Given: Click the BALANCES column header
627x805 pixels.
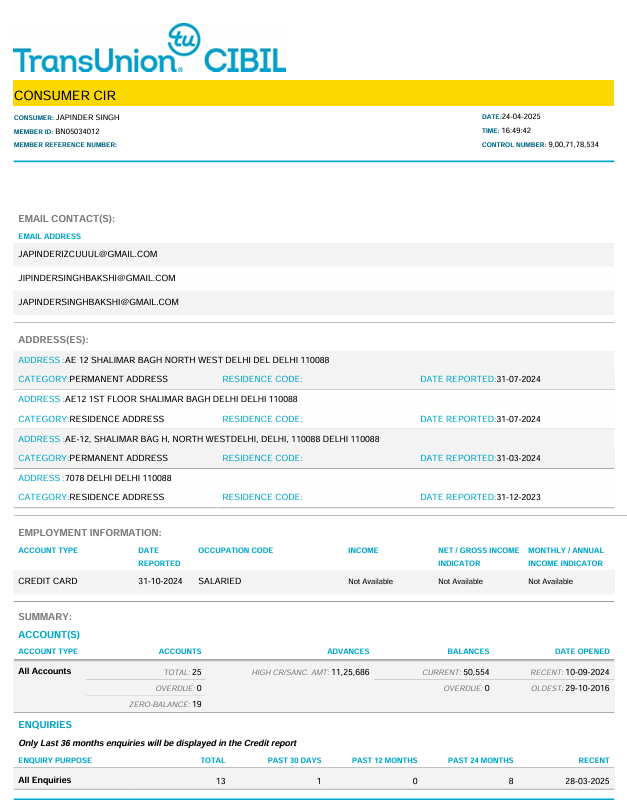Looking at the screenshot, I should tap(468, 651).
